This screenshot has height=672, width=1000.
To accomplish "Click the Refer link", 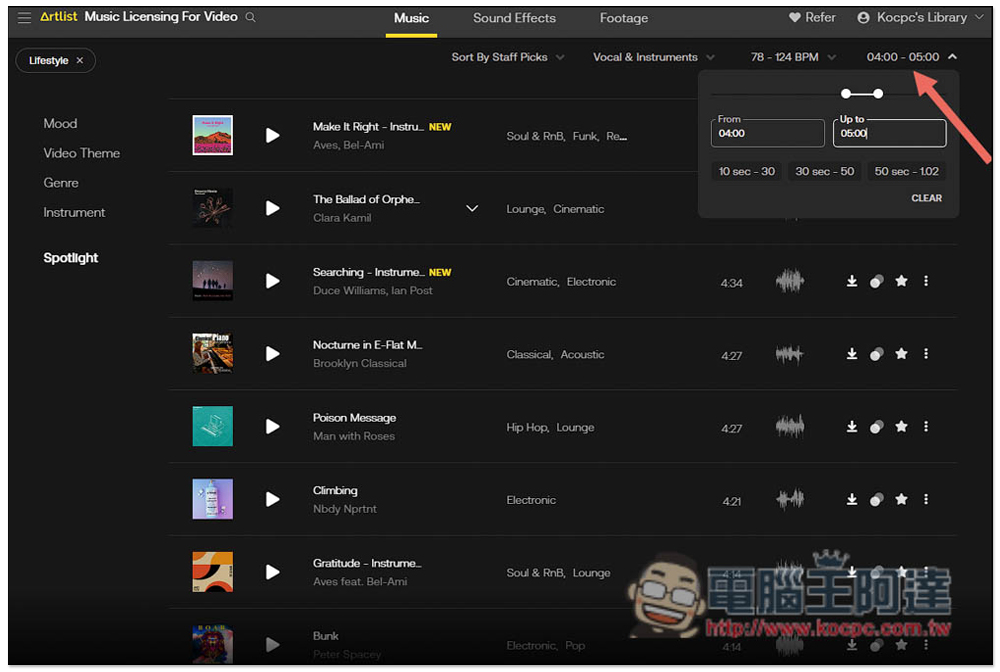I will click(x=820, y=17).
